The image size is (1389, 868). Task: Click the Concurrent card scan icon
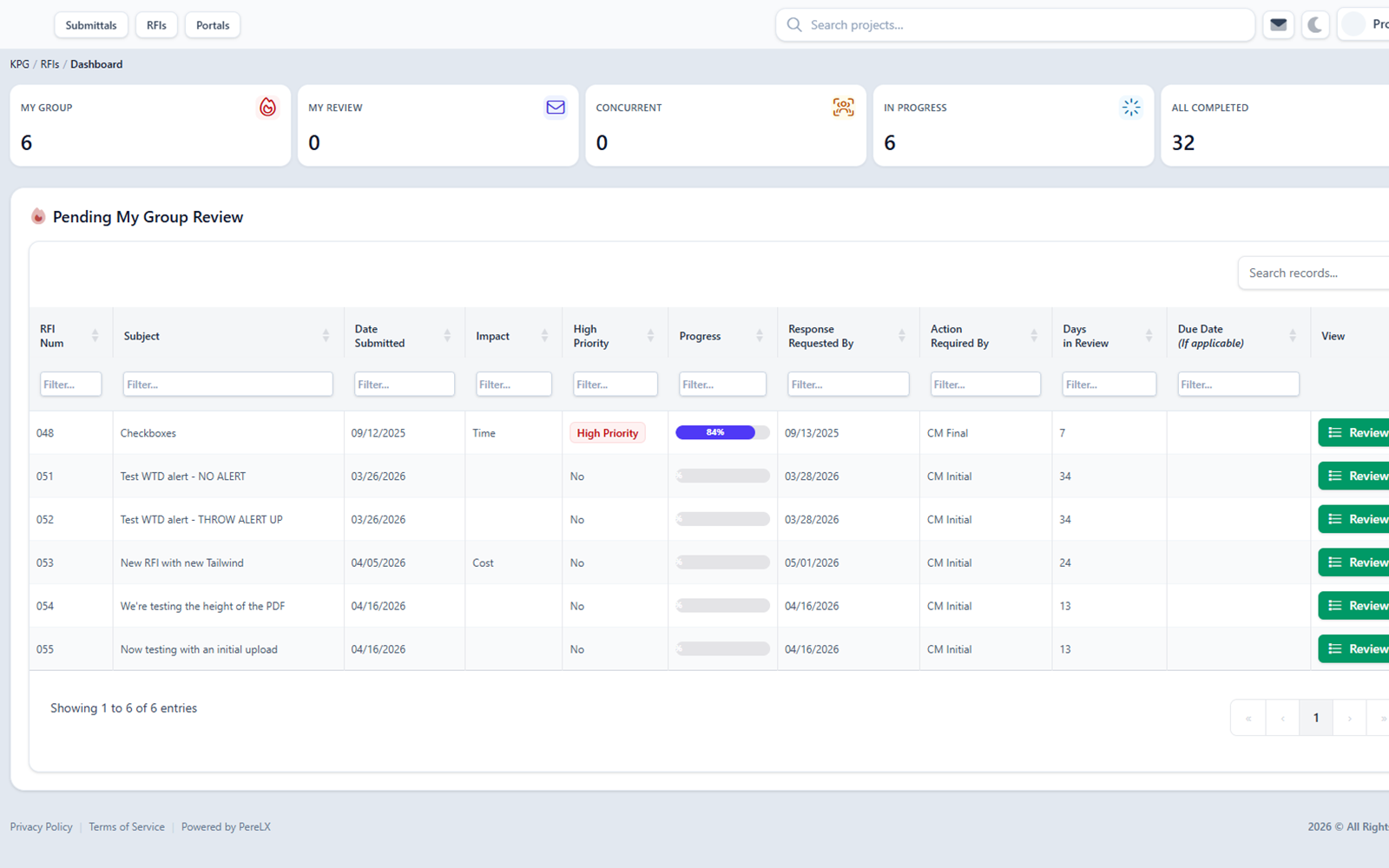pyautogui.click(x=843, y=107)
